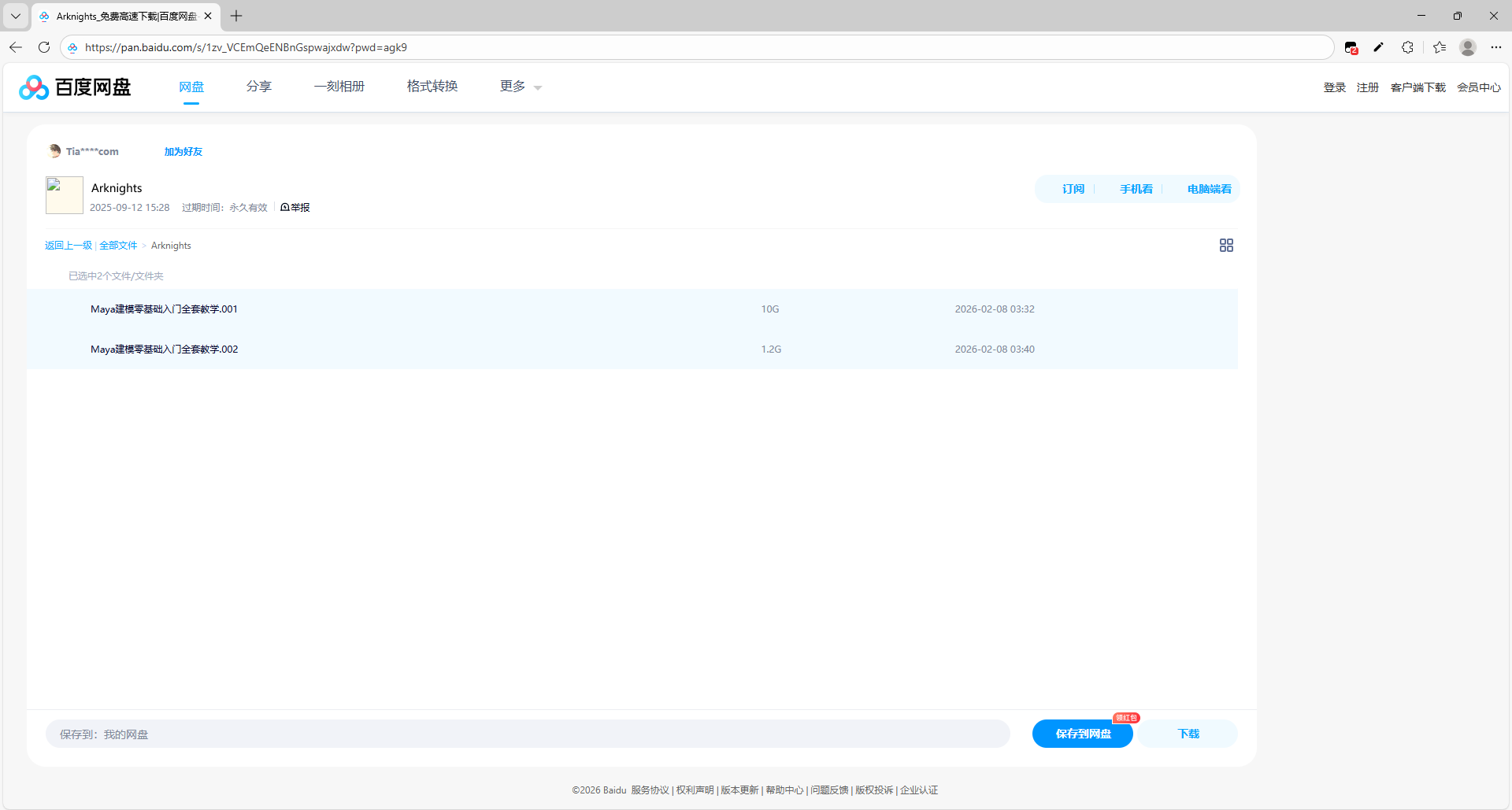The width and height of the screenshot is (1512, 810).
Task: Open the tab search chevron dropdown
Action: [16, 16]
